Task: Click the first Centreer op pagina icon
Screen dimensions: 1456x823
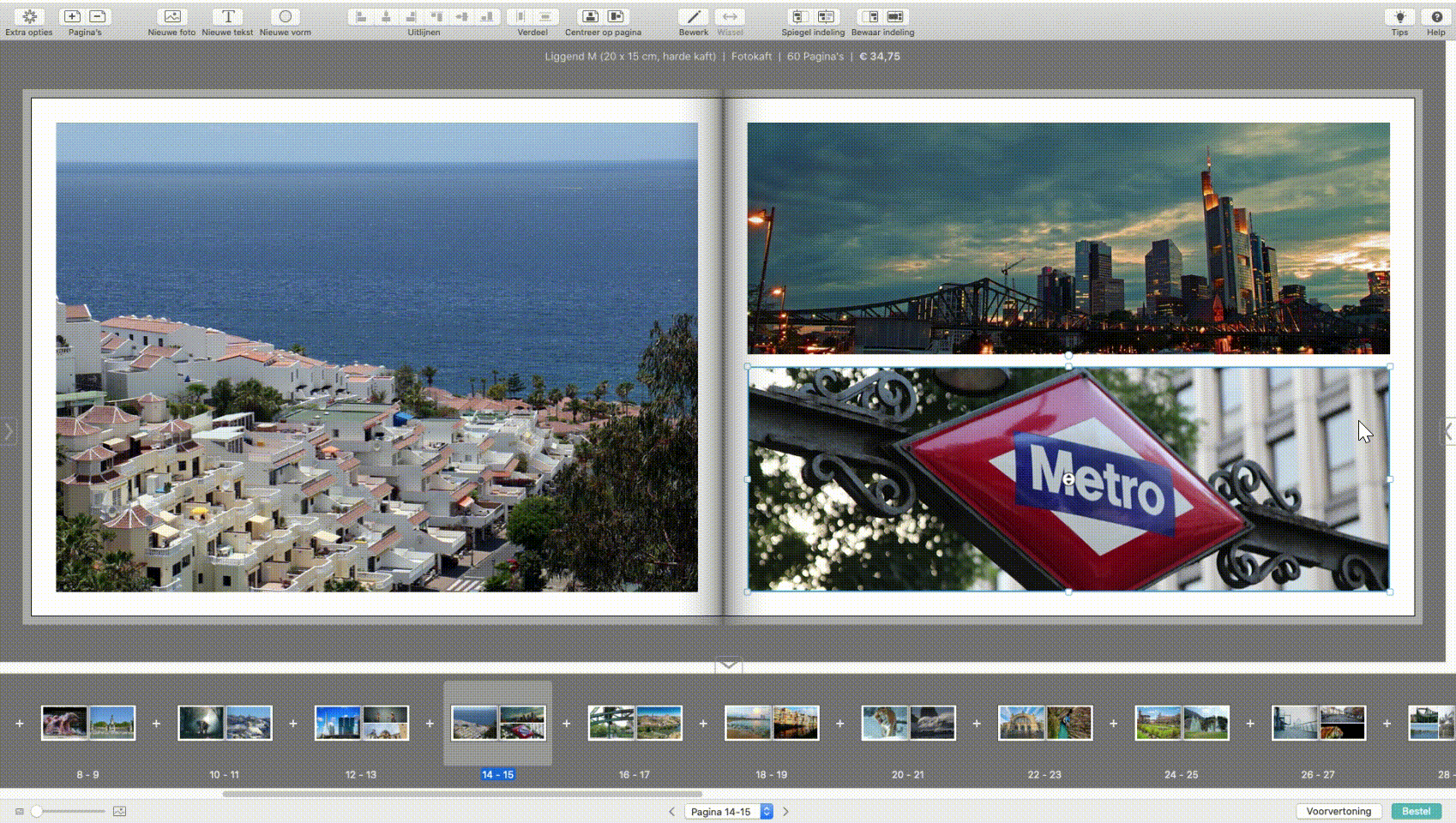Action: pos(590,16)
